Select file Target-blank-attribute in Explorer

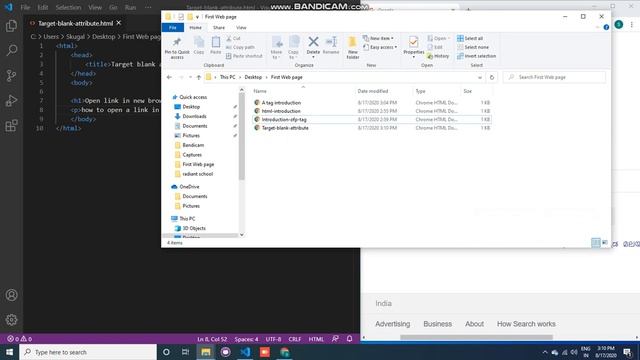pyautogui.click(x=285, y=128)
